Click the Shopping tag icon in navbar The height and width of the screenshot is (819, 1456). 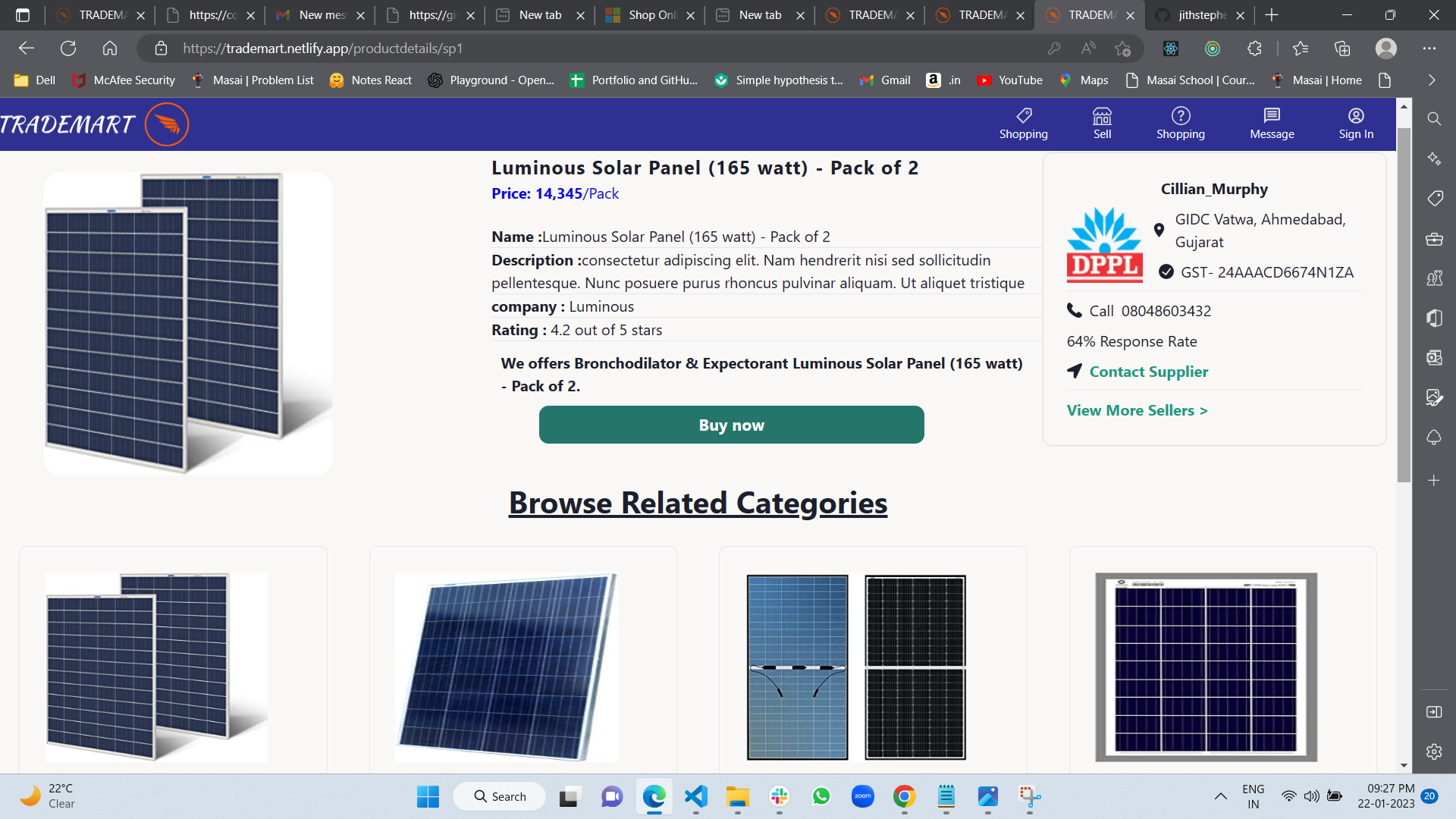(1023, 116)
